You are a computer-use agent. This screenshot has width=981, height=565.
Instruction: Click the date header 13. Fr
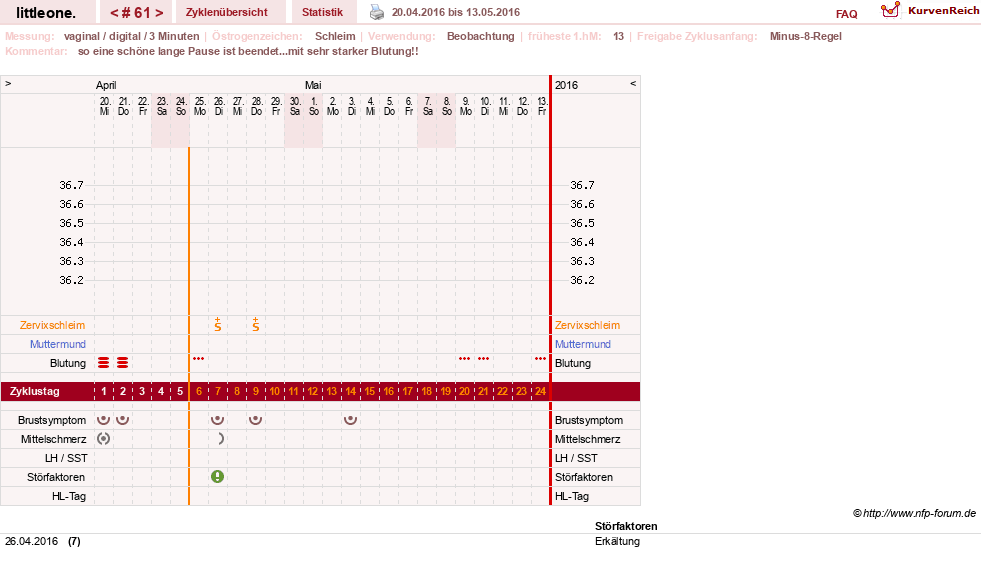[x=542, y=106]
